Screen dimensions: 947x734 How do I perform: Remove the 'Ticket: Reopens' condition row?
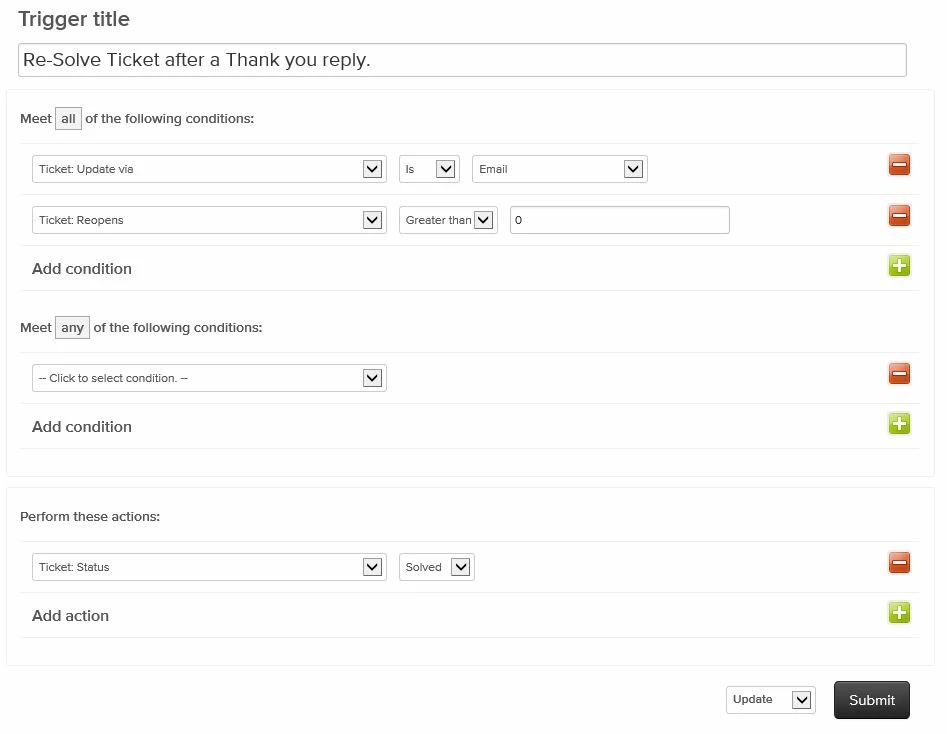pos(899,216)
